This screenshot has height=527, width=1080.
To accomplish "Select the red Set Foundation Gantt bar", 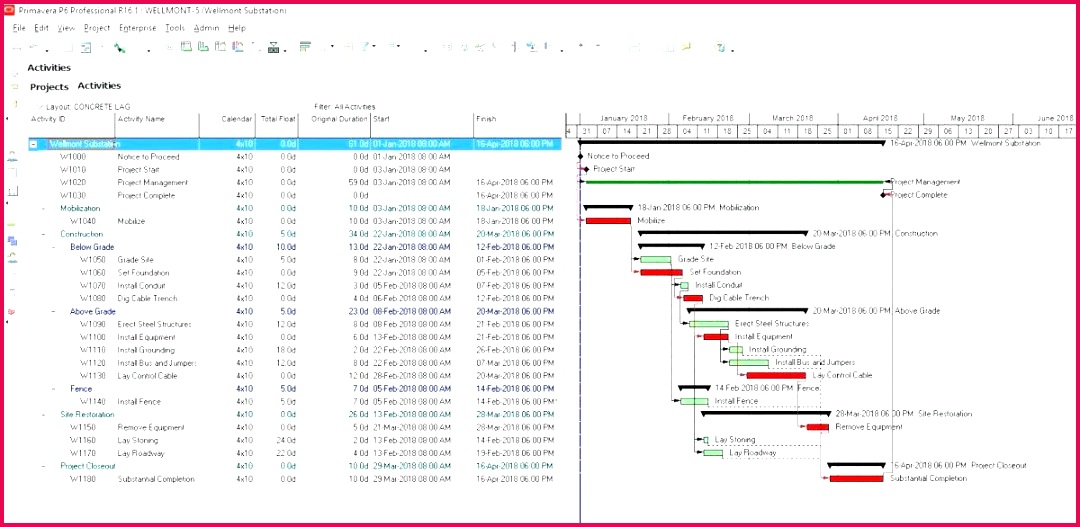I will tap(661, 272).
